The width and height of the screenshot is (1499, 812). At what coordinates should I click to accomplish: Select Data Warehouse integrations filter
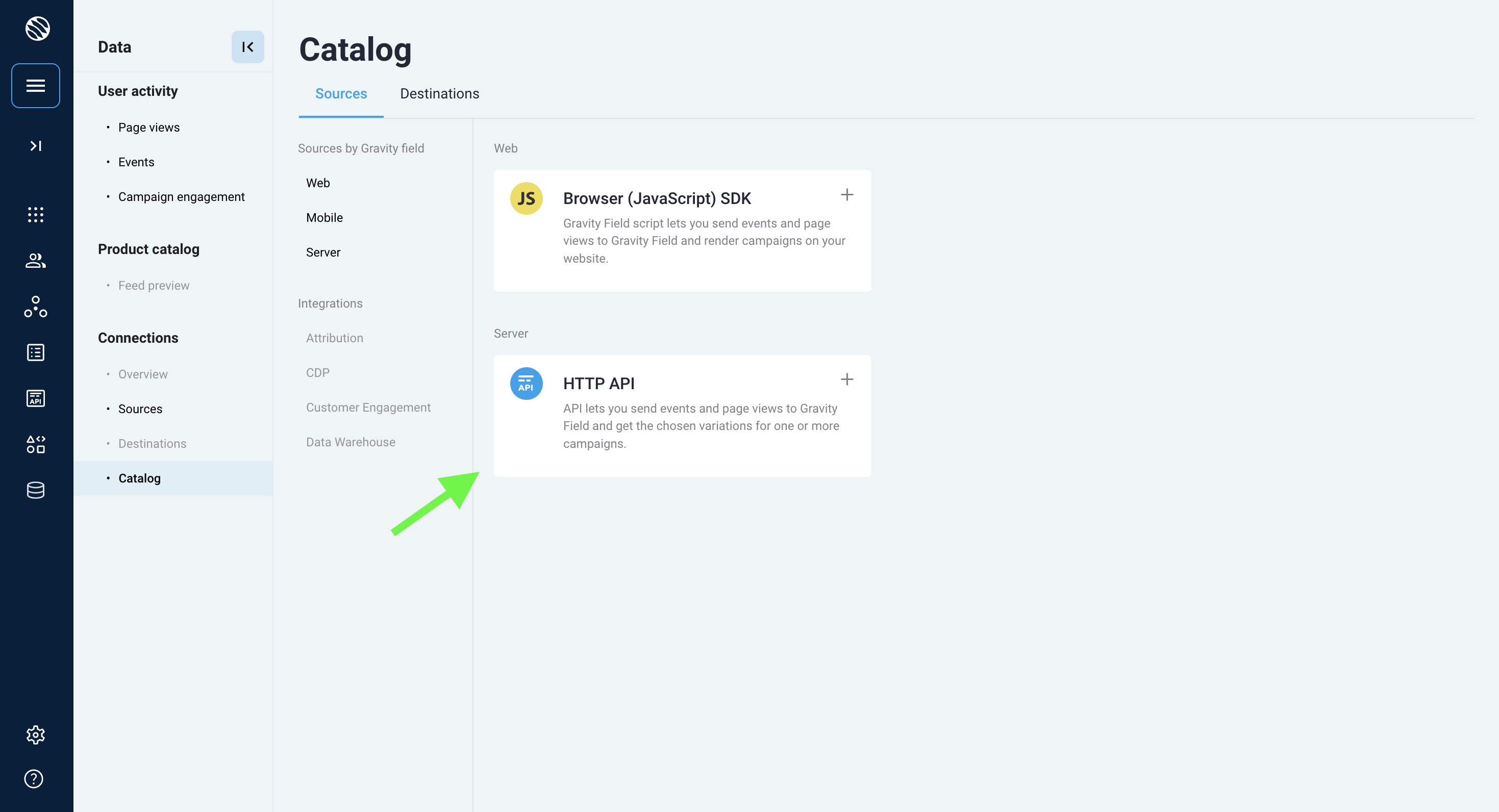coord(351,442)
